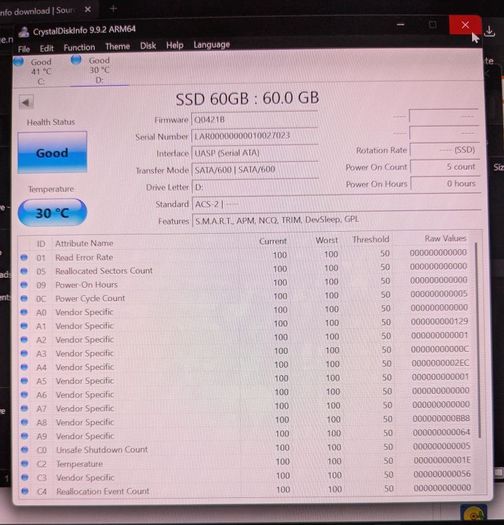Click the previous disk arrow button
The image size is (504, 525).
click(26, 102)
